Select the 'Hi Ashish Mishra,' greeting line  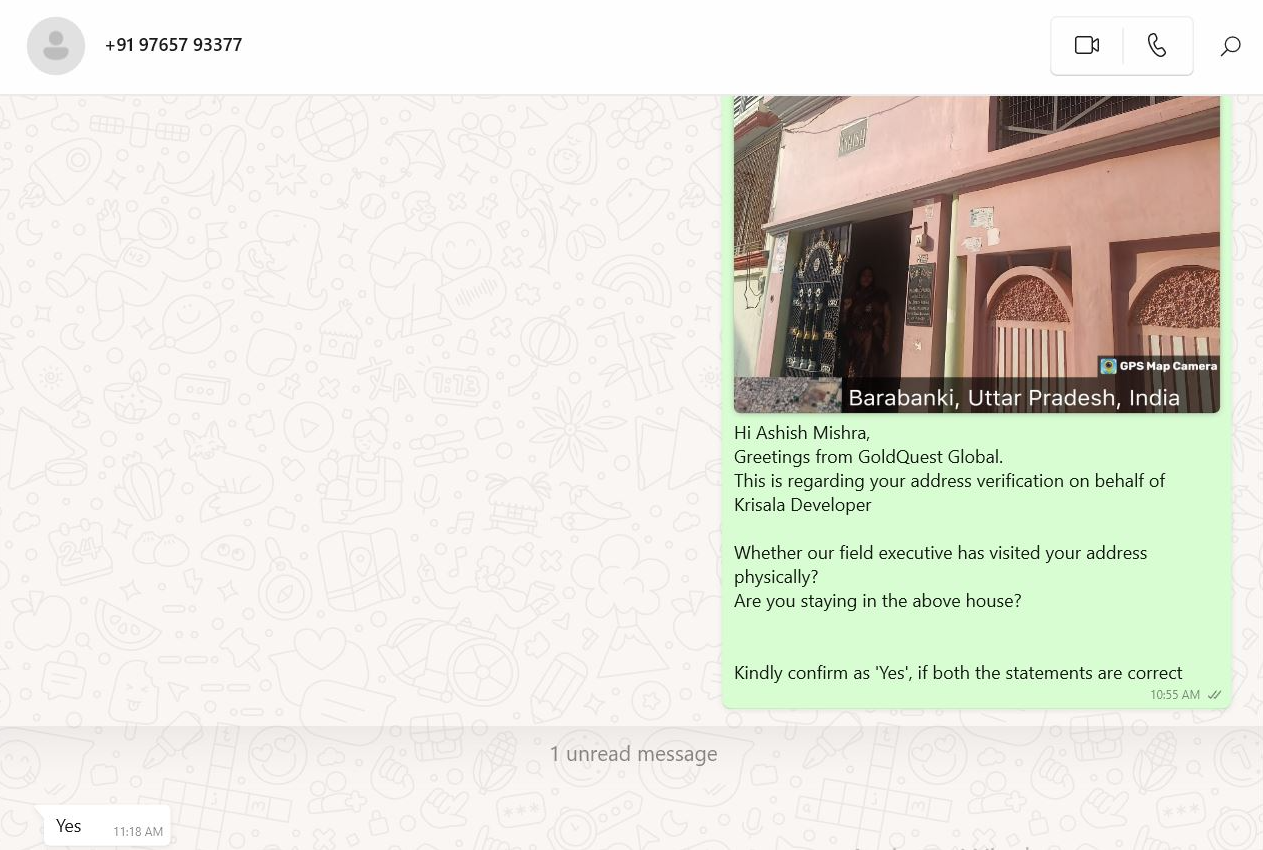(802, 433)
